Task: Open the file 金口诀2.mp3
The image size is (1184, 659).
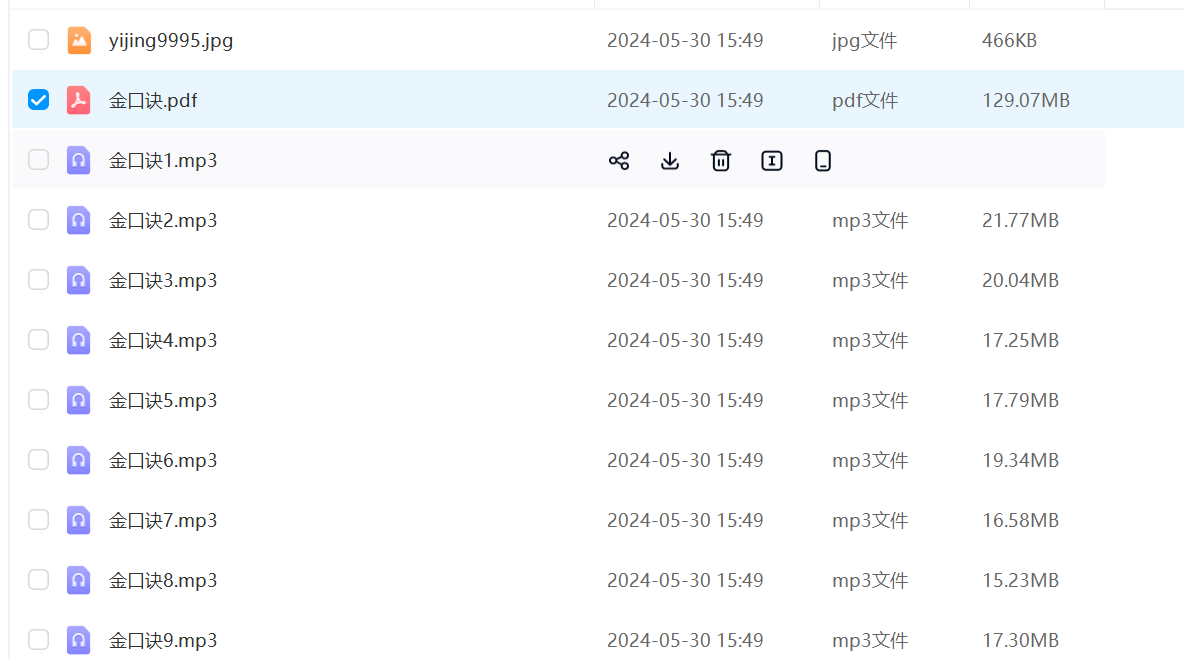Action: 163,220
